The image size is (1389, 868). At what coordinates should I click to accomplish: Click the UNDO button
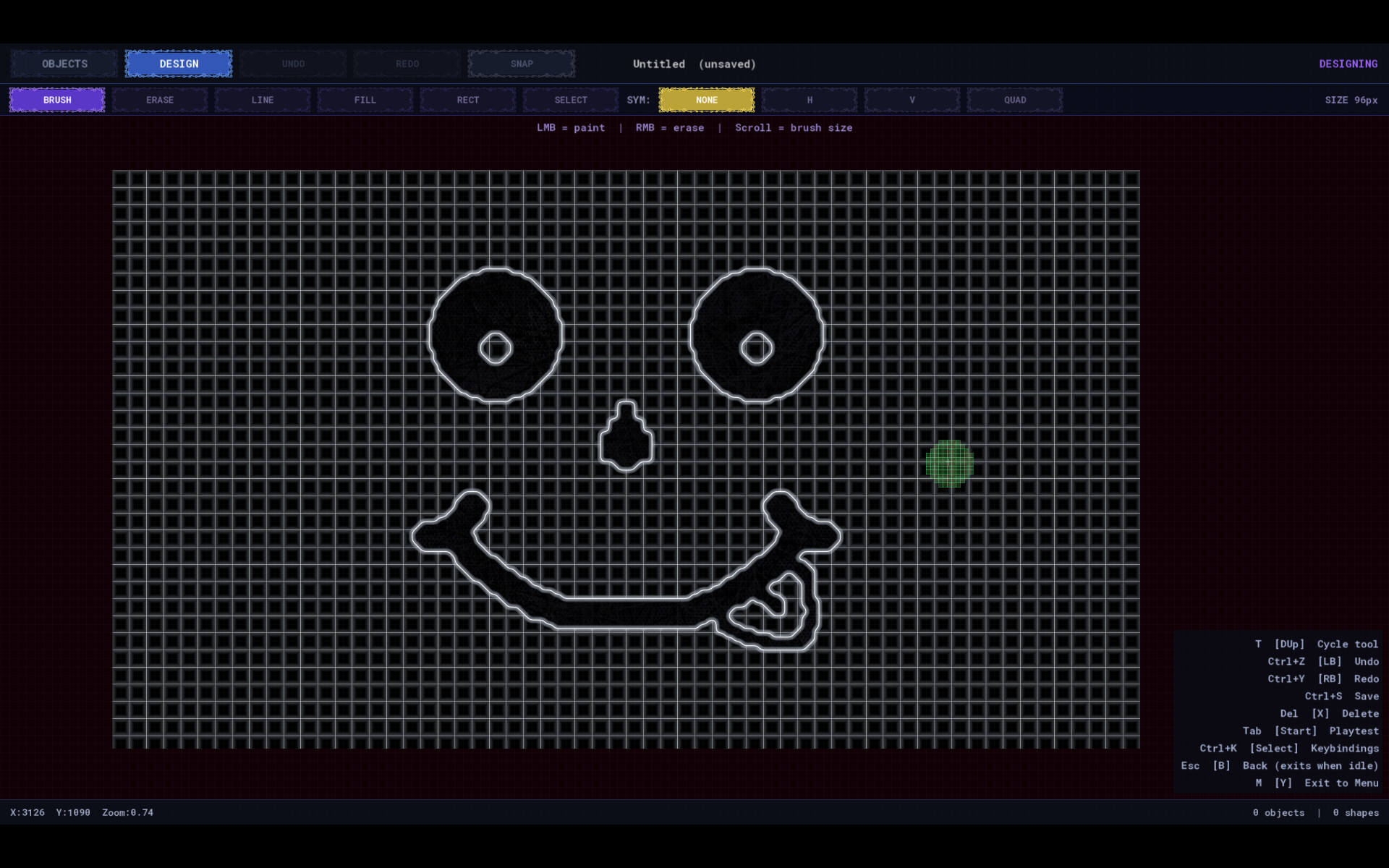(x=293, y=64)
